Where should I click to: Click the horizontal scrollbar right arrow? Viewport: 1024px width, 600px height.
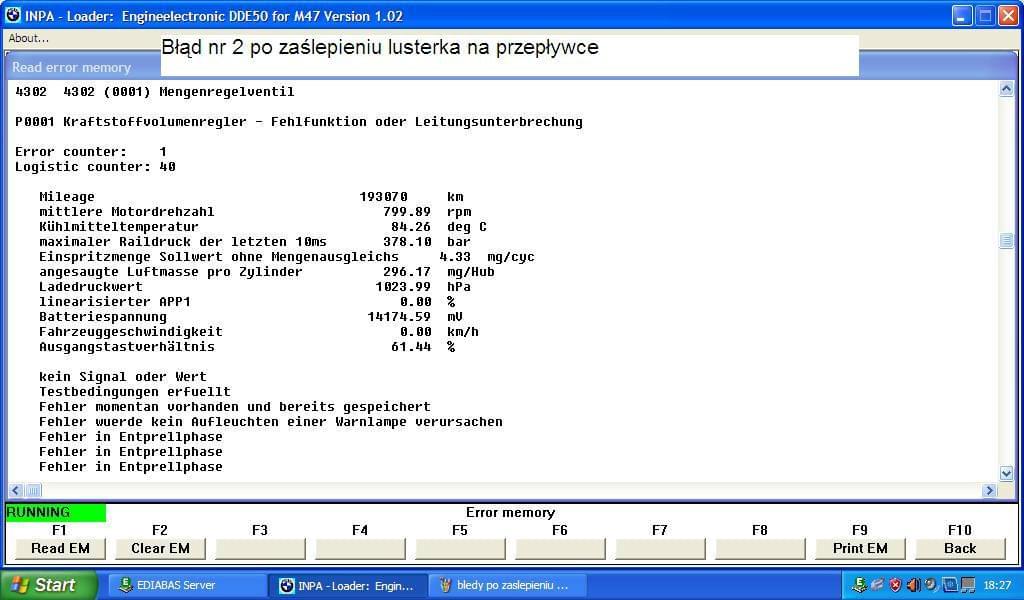(x=989, y=490)
